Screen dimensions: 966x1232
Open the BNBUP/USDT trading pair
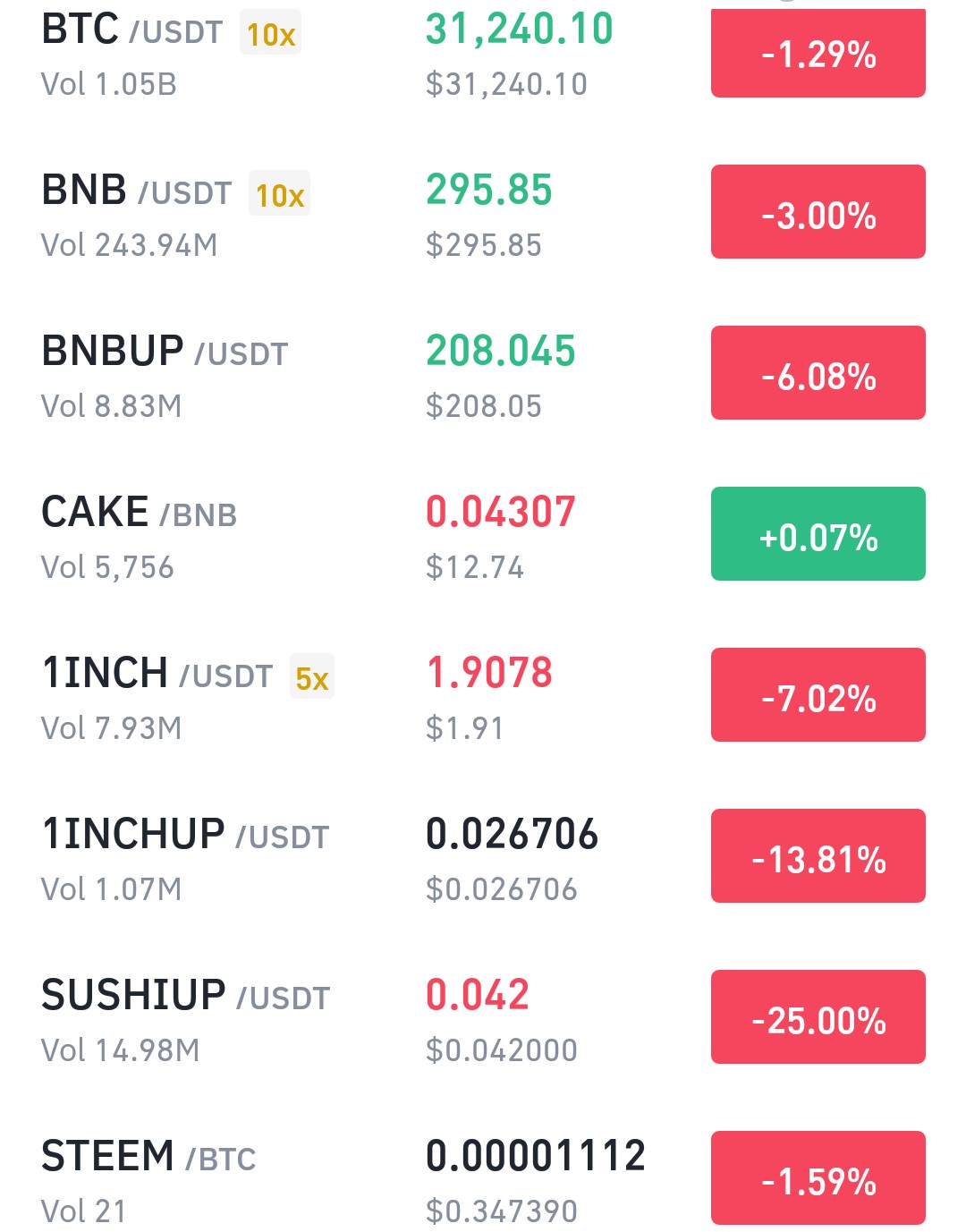click(x=483, y=373)
